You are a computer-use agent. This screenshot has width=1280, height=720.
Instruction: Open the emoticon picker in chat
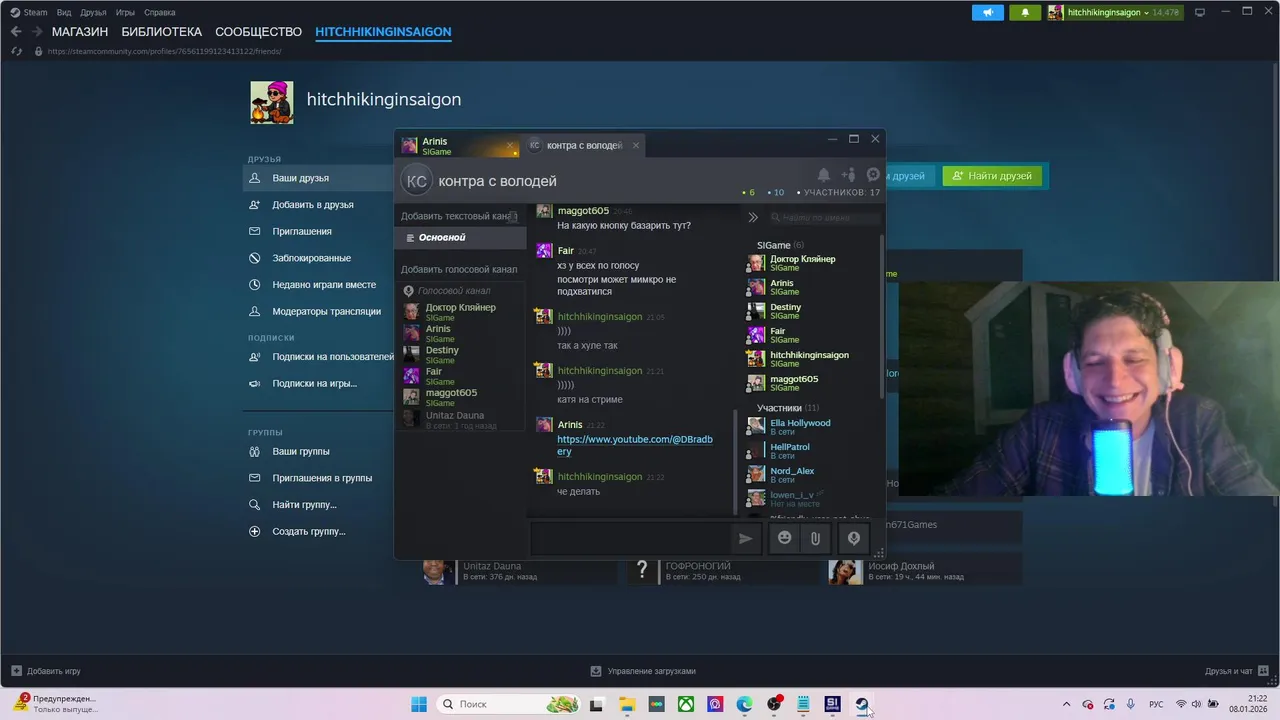point(785,539)
